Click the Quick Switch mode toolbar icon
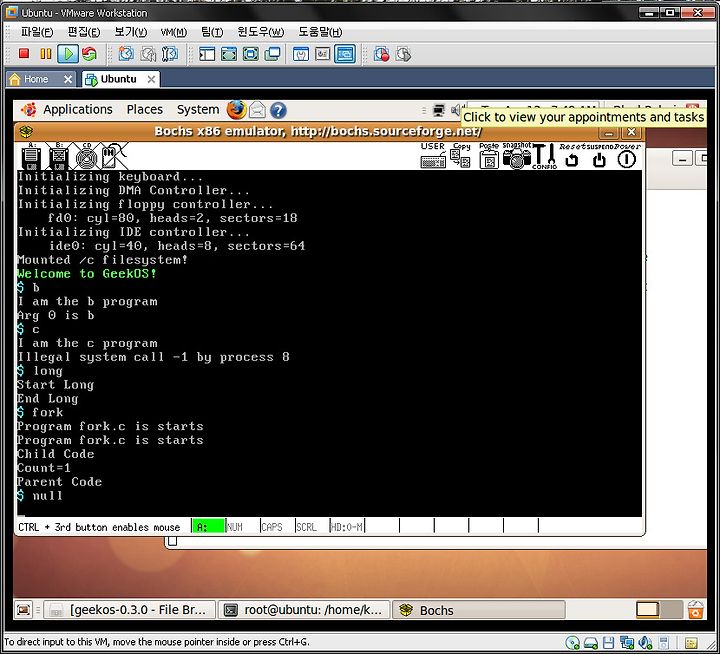The height and width of the screenshot is (654, 720). point(229,54)
